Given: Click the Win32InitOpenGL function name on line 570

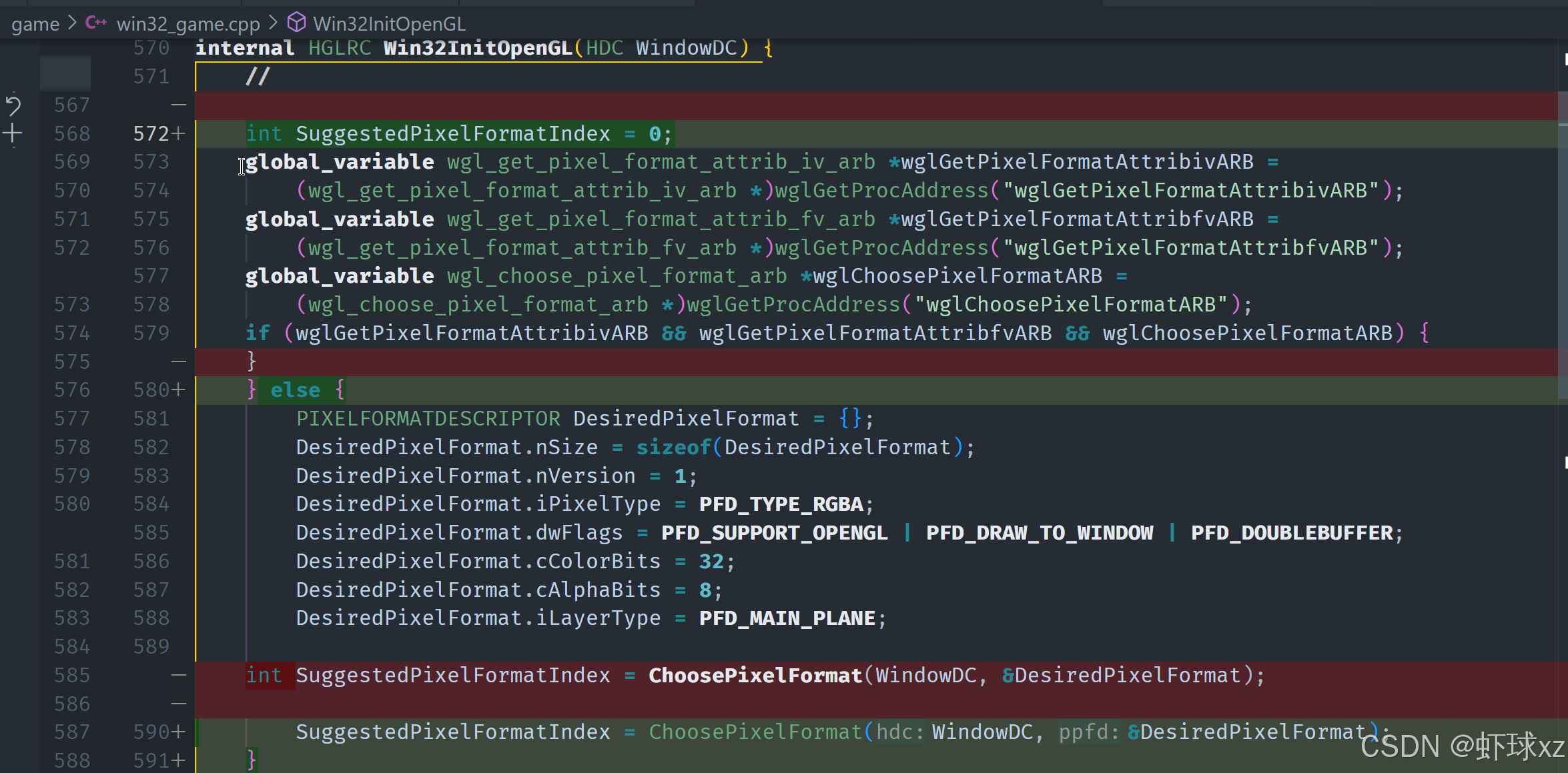Looking at the screenshot, I should click(x=477, y=48).
